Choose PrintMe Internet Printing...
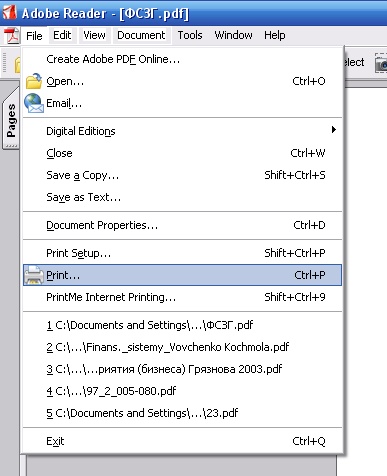387x476 pixels. [x=183, y=297]
